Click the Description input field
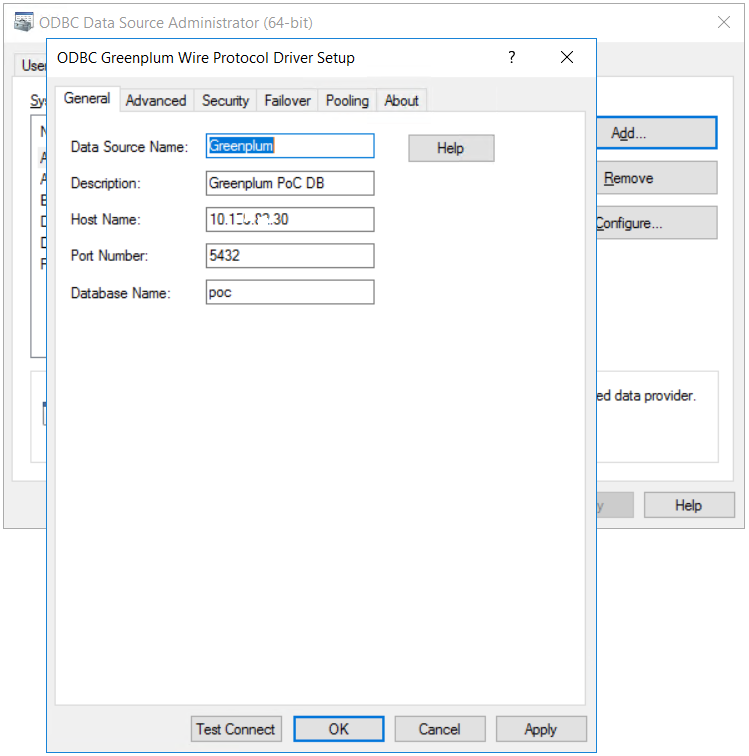 [x=290, y=183]
